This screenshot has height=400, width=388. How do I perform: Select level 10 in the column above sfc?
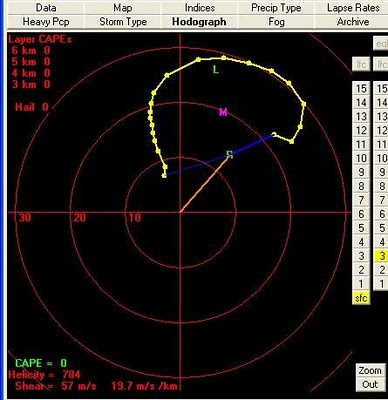(361, 158)
